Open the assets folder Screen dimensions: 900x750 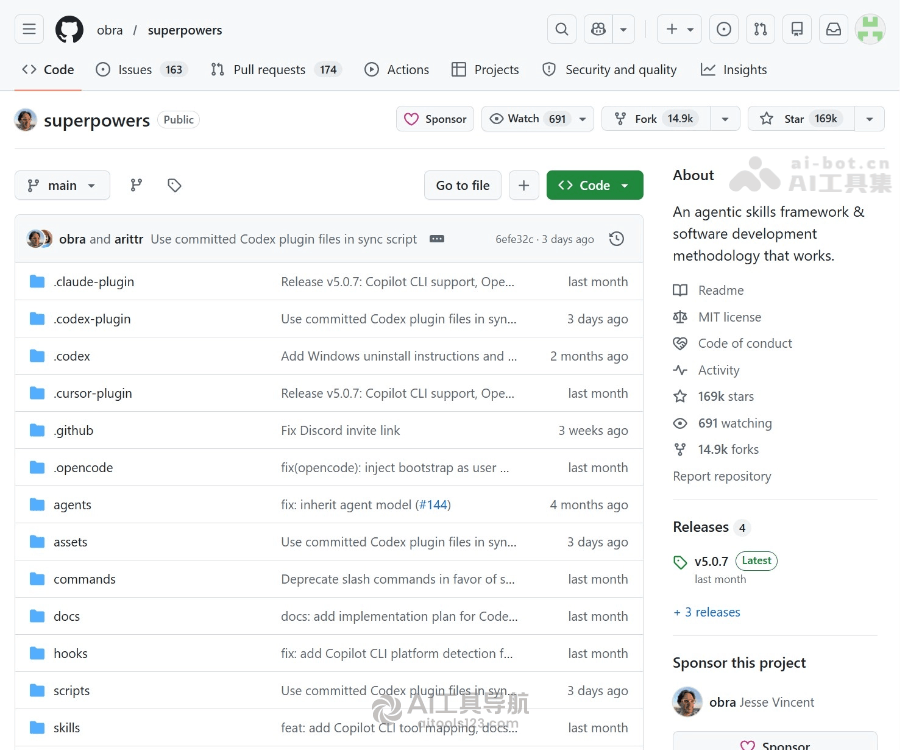pos(71,542)
